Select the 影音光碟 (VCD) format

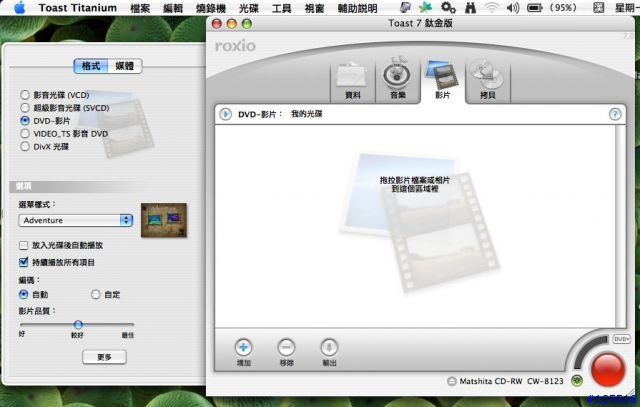(25, 95)
